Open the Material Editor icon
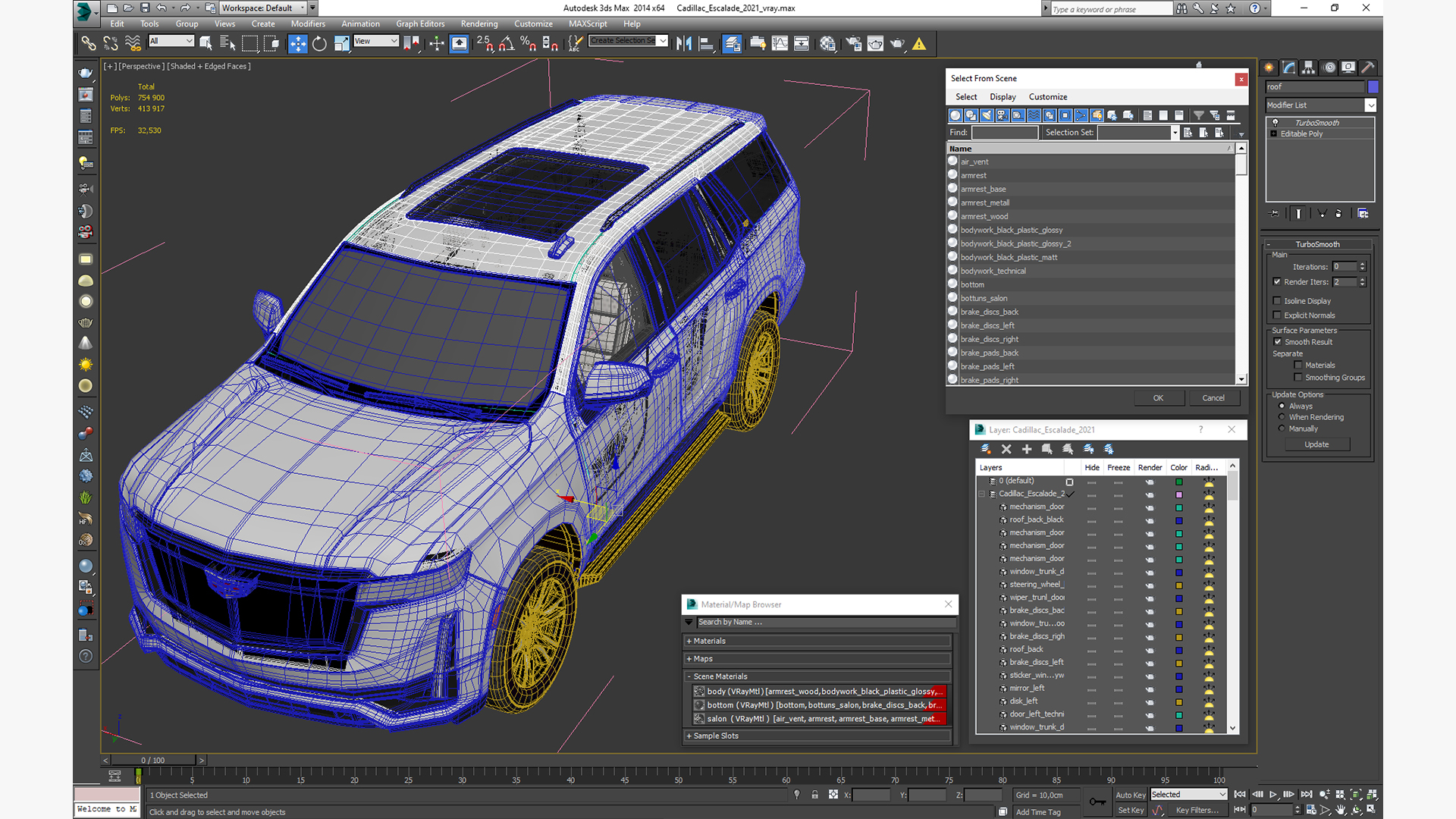1456x819 pixels. (x=827, y=44)
